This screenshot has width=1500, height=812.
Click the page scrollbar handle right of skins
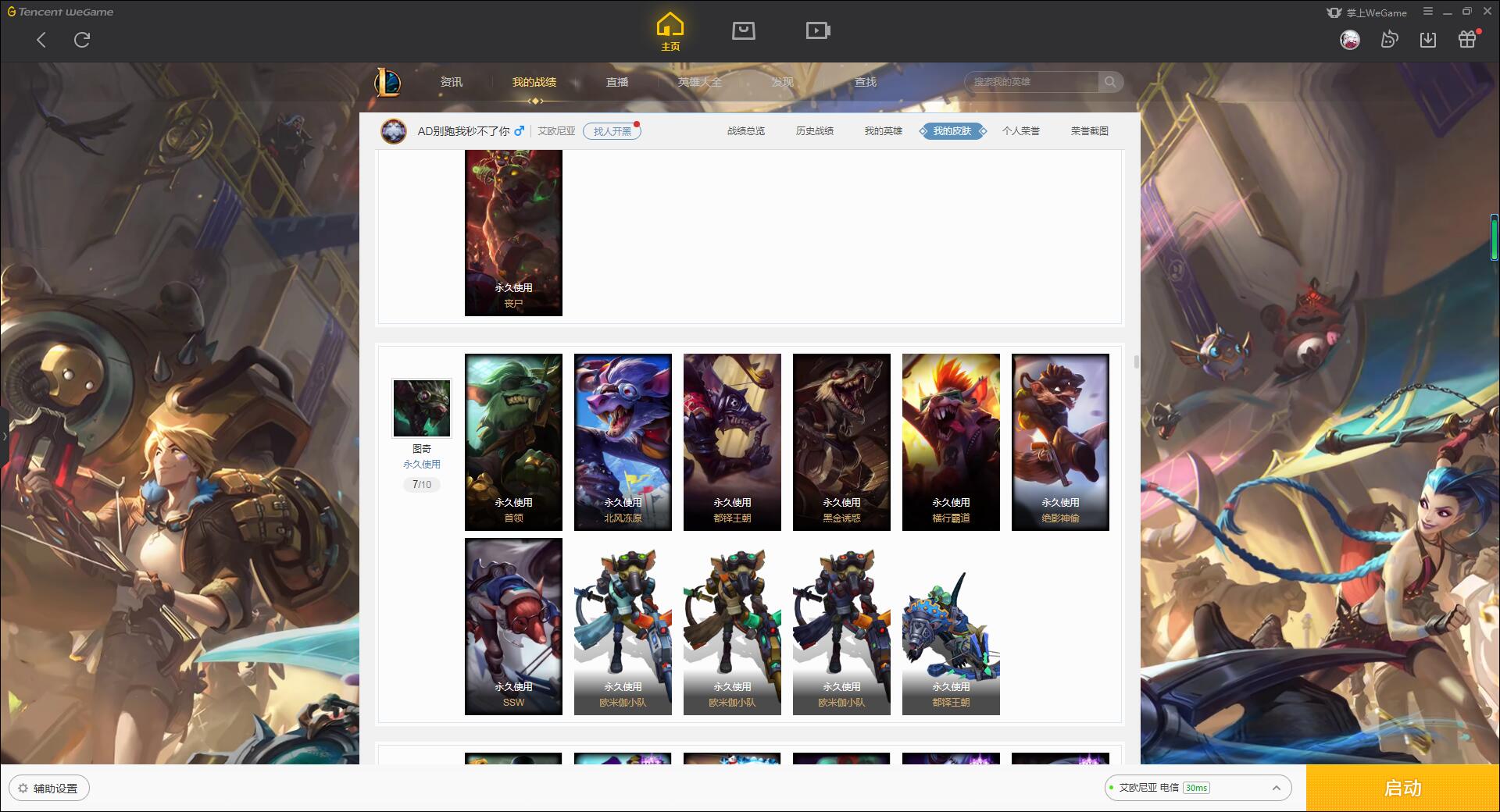tap(1136, 362)
